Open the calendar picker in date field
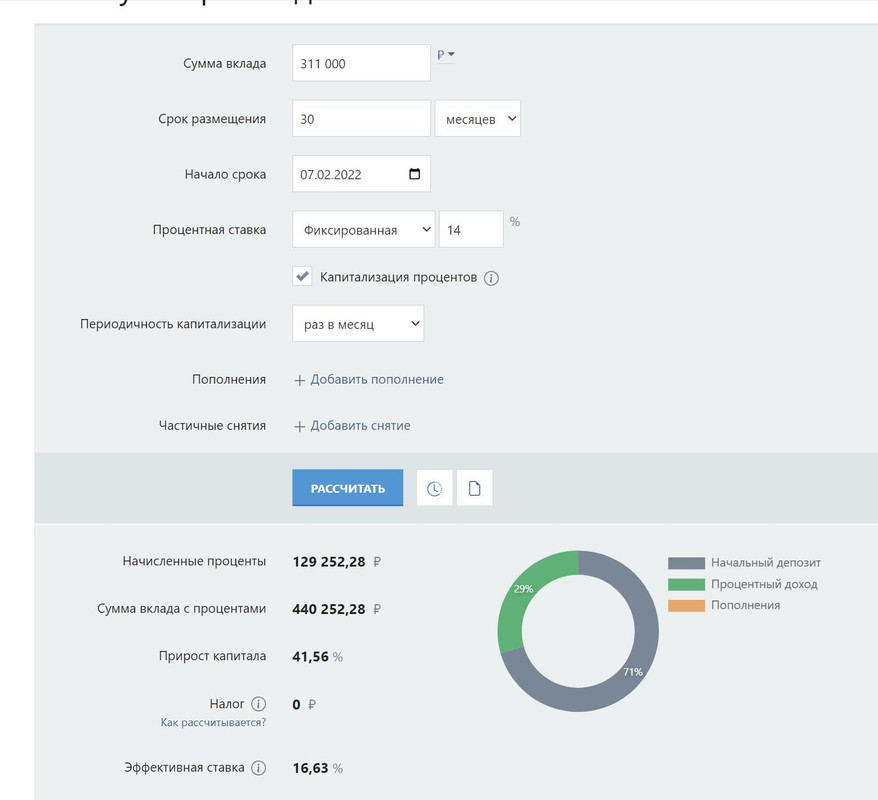 [x=414, y=174]
